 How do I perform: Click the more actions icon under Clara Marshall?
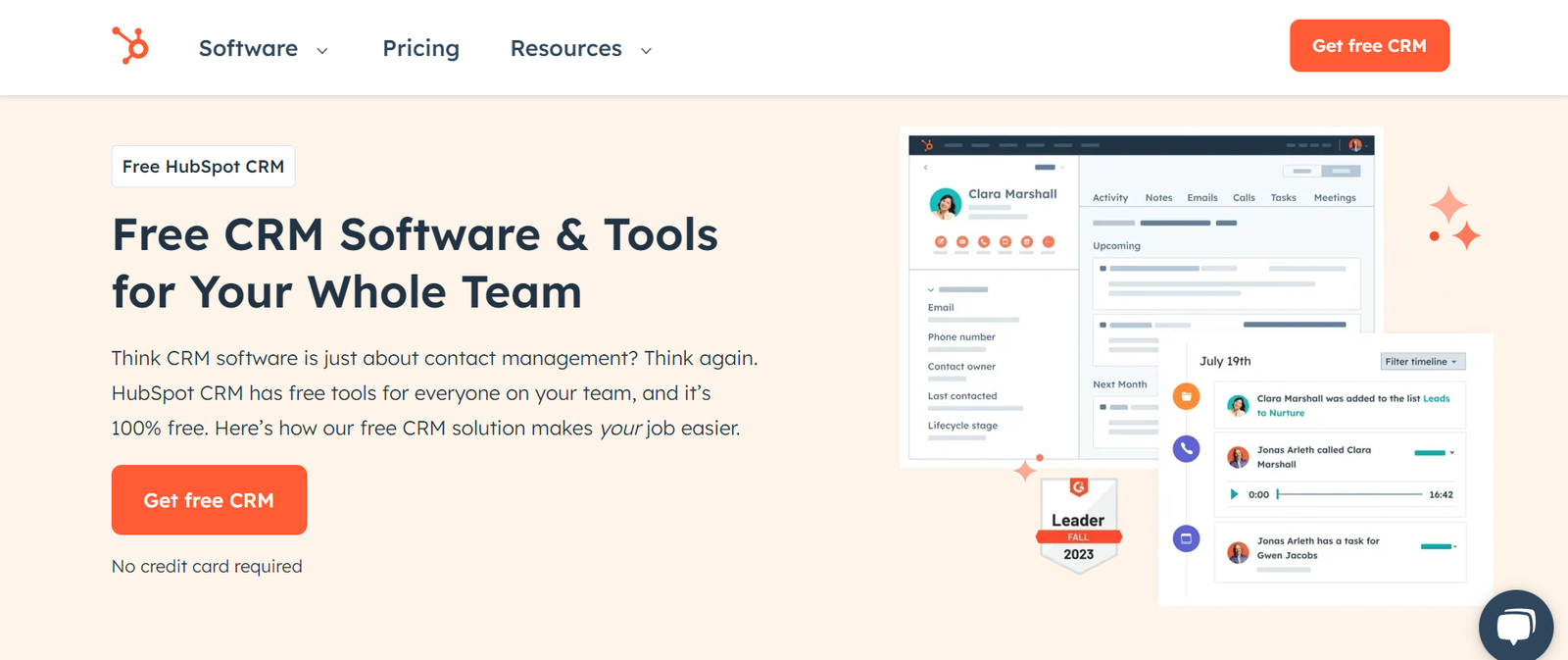(1049, 241)
